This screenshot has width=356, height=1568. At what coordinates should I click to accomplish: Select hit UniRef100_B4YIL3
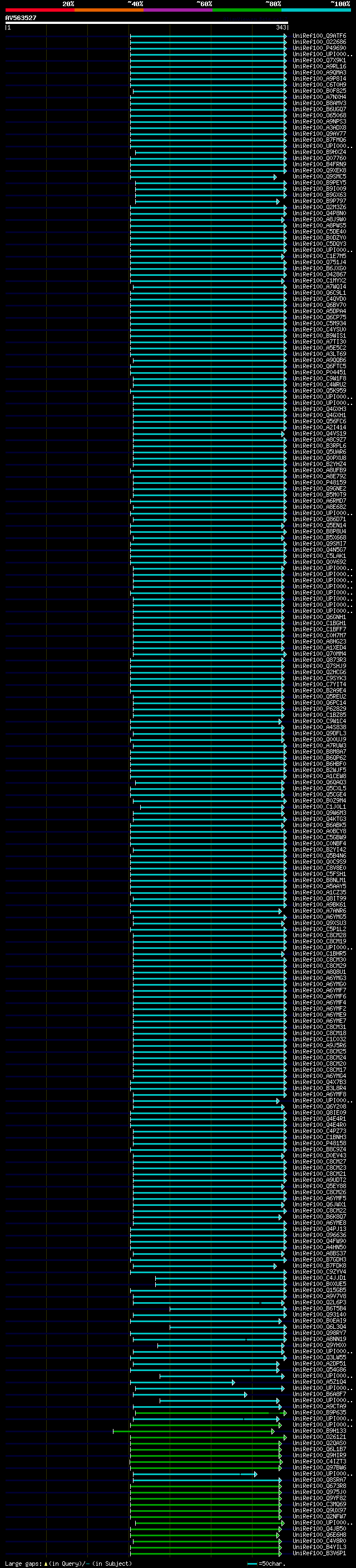319,1547
